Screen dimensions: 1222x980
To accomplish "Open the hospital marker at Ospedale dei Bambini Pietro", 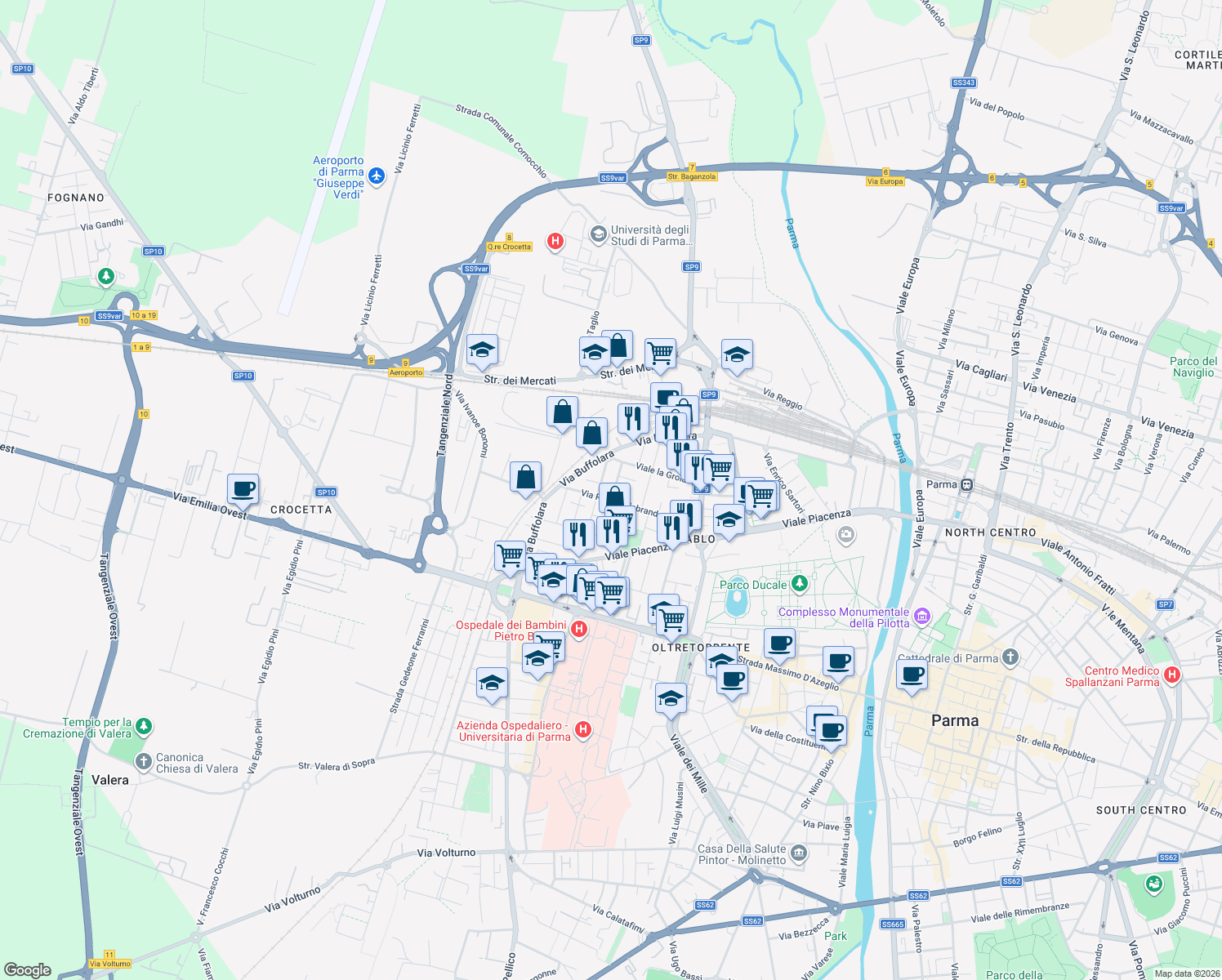I will pos(578,629).
